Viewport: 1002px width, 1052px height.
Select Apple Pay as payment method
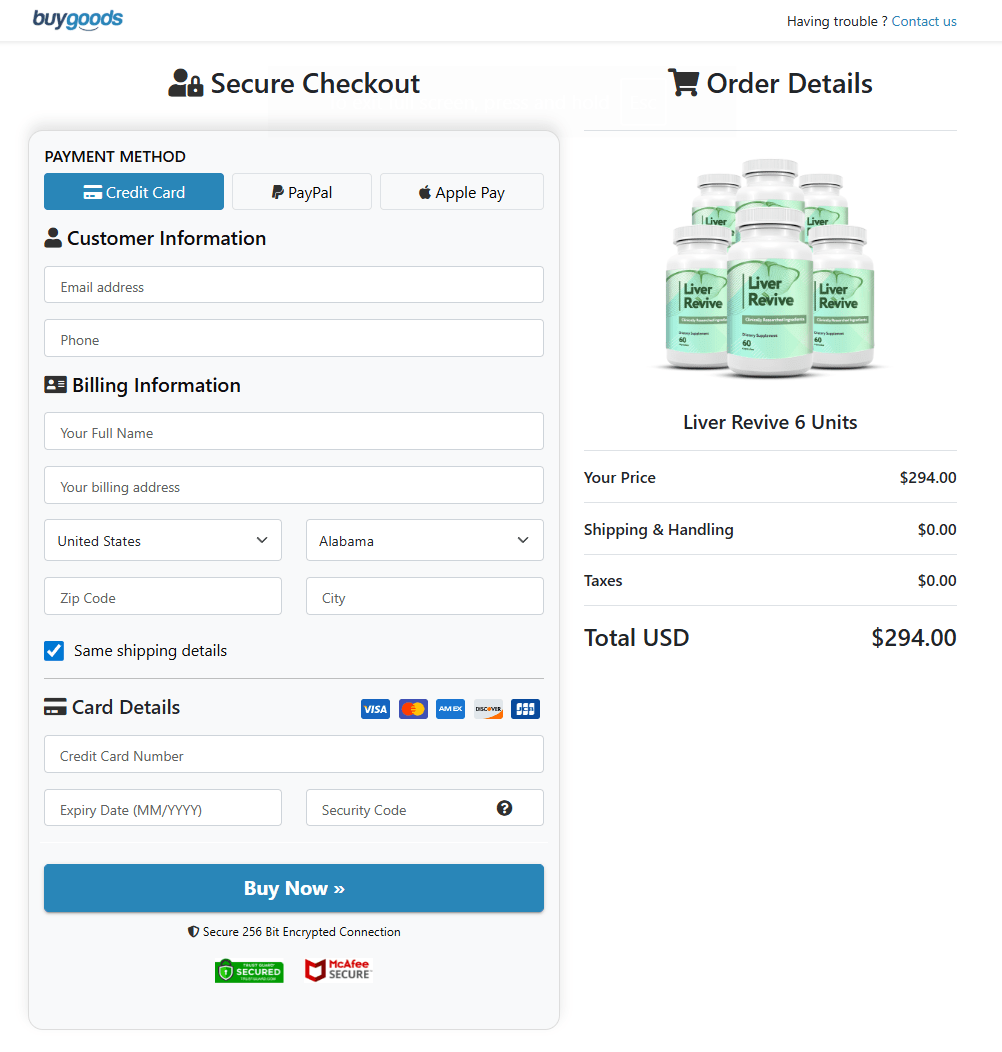point(461,191)
